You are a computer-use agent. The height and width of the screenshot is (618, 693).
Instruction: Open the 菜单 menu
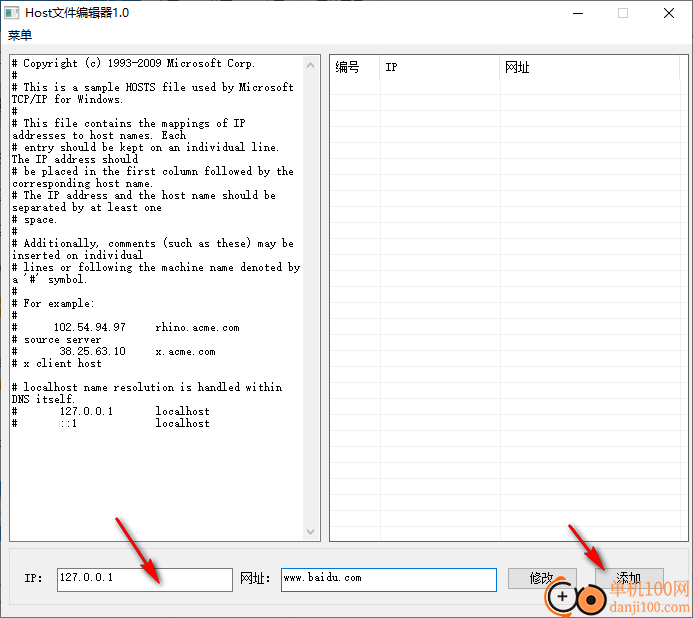click(20, 35)
